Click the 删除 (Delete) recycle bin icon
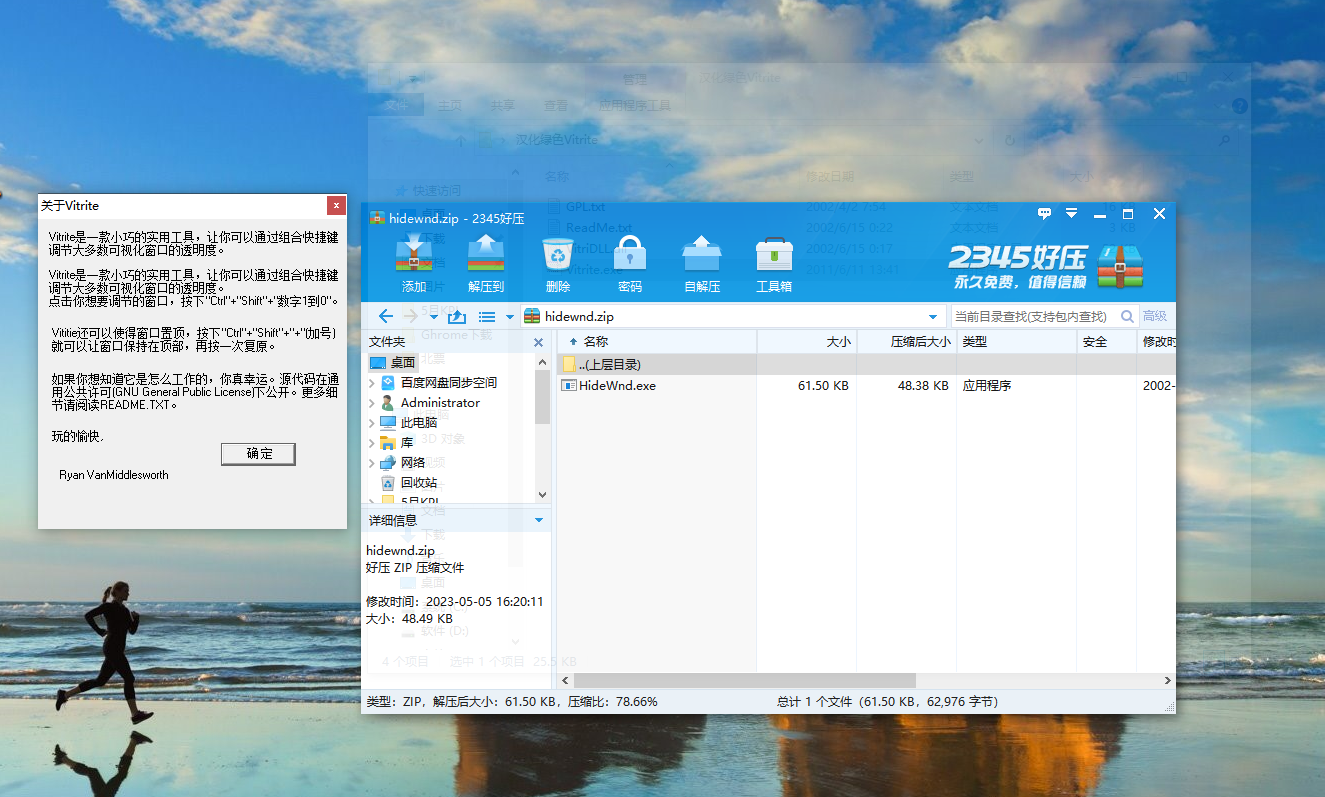1325x797 pixels. pos(558,263)
